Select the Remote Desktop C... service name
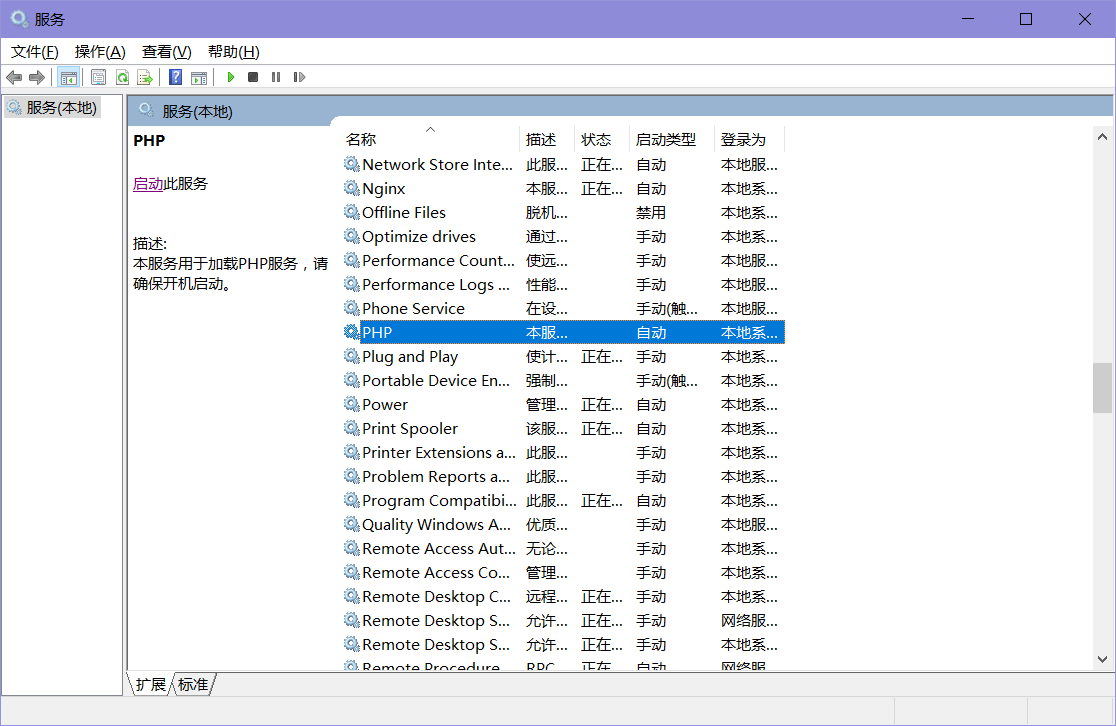The image size is (1116, 726). [x=436, y=596]
